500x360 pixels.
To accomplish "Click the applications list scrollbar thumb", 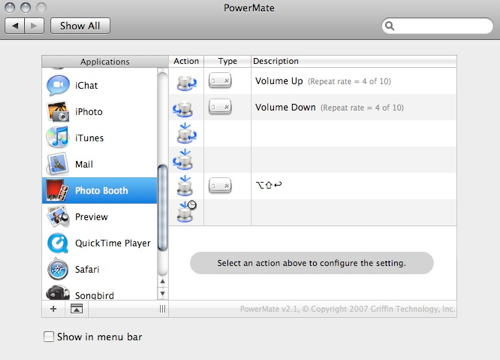I will tap(162, 207).
